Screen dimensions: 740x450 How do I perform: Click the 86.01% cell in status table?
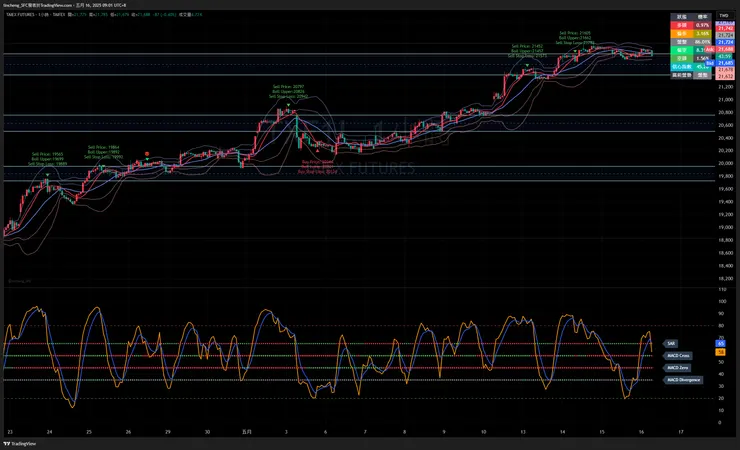702,42
